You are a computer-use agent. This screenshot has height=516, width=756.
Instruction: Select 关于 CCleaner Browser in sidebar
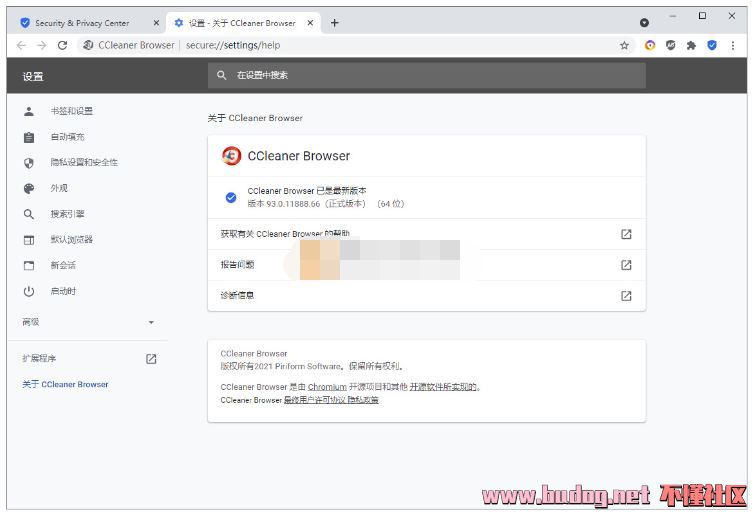click(65, 384)
